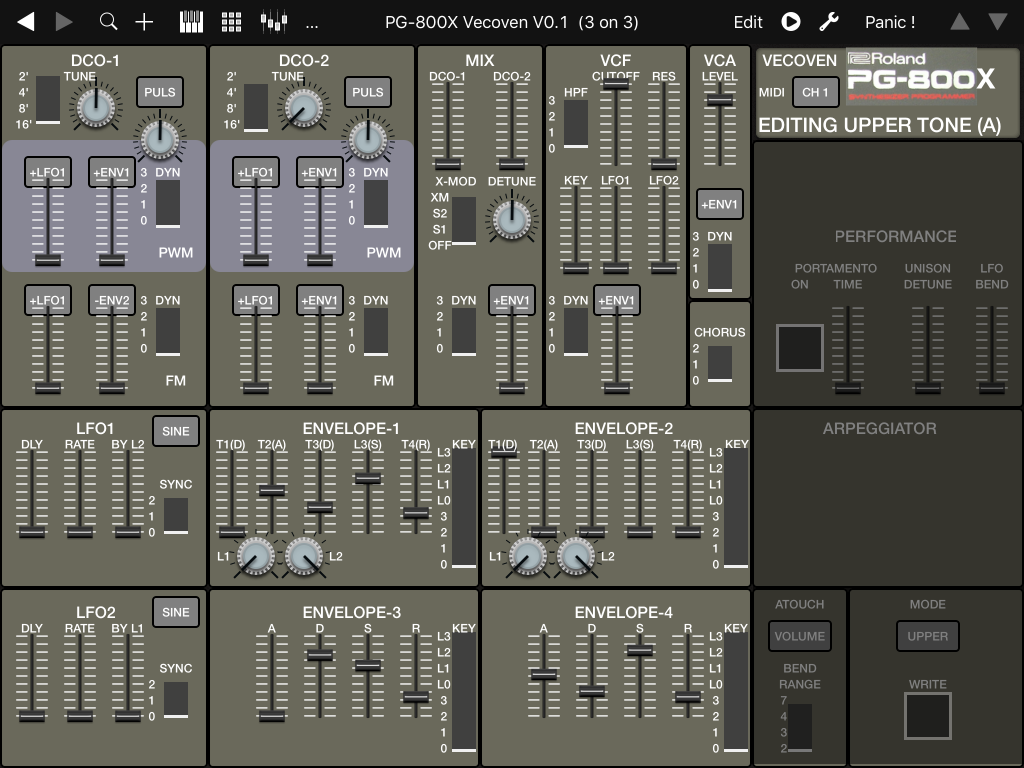1024x768 pixels.
Task: Click the VCA LEVEL slider
Action: point(720,124)
